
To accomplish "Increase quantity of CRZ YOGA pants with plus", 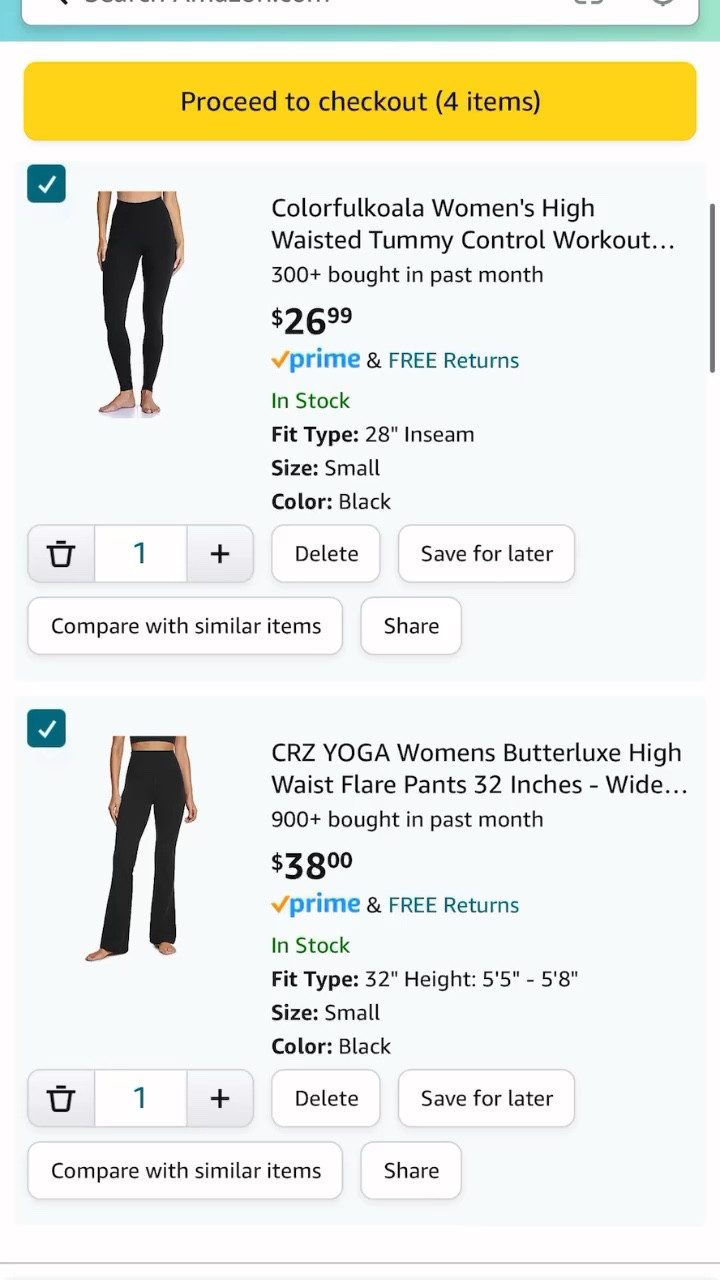I will pyautogui.click(x=220, y=1098).
